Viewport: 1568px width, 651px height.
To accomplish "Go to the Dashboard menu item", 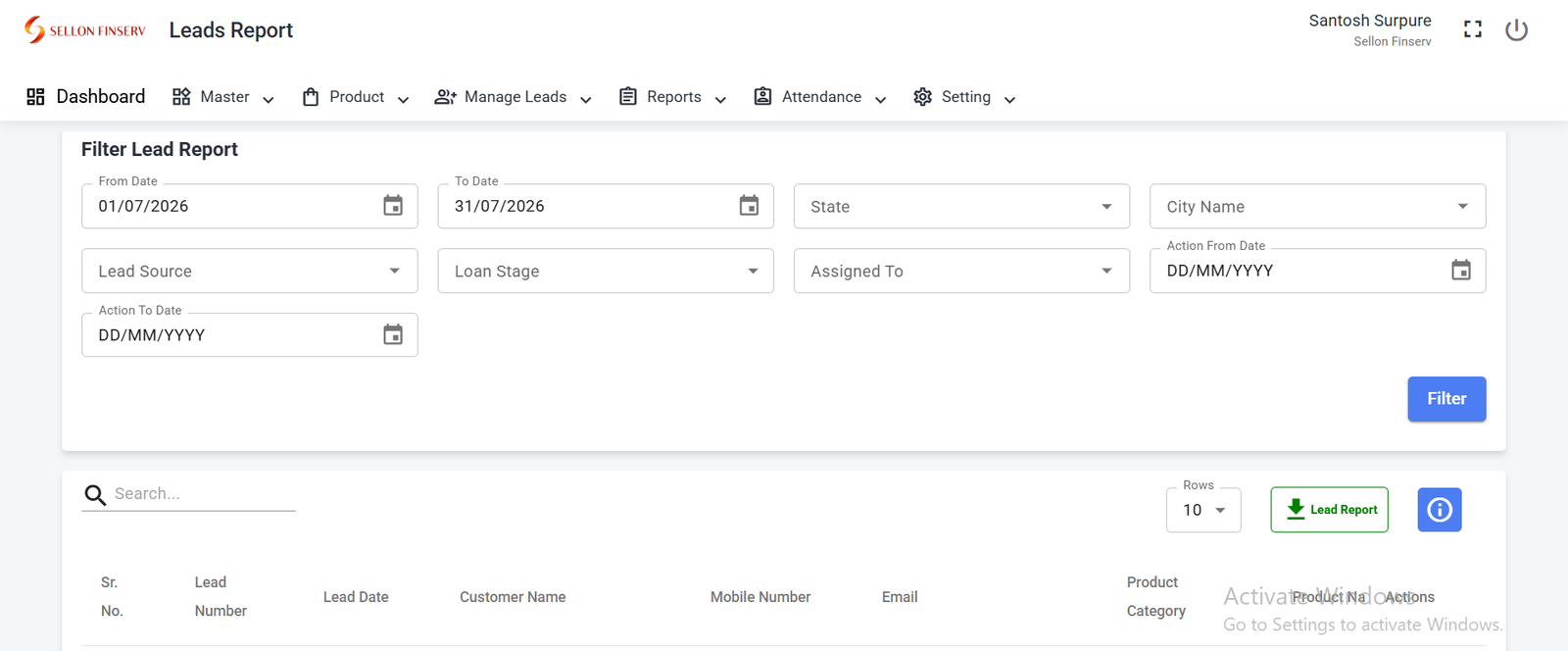I will coord(86,96).
